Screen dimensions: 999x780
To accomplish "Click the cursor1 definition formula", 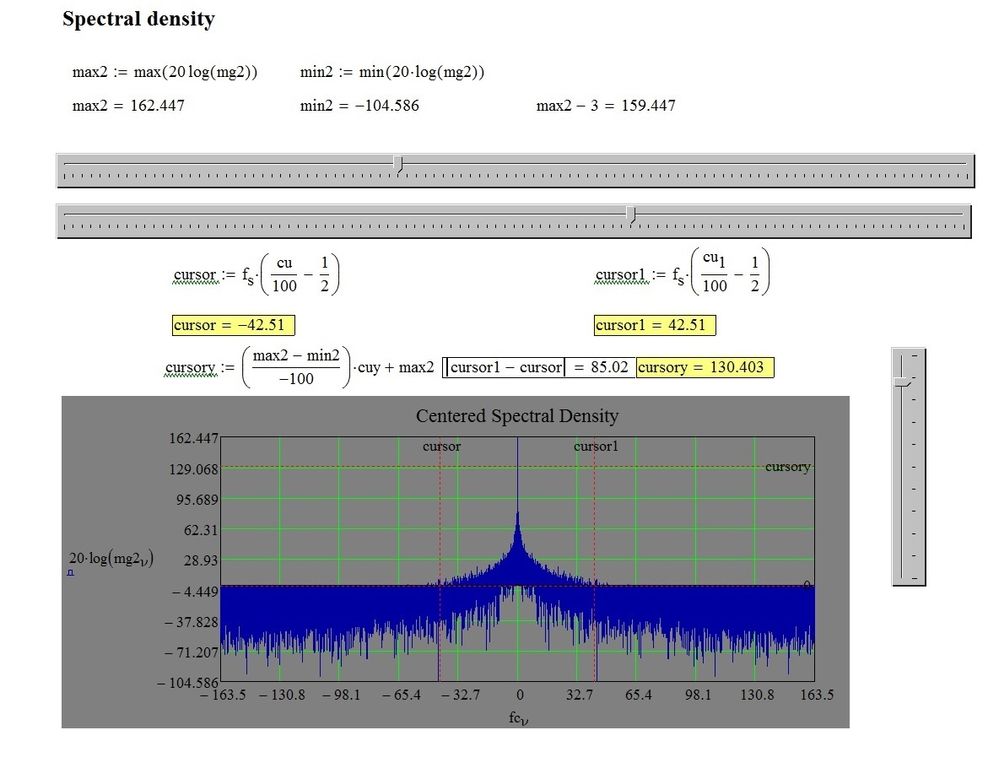I will click(x=682, y=272).
